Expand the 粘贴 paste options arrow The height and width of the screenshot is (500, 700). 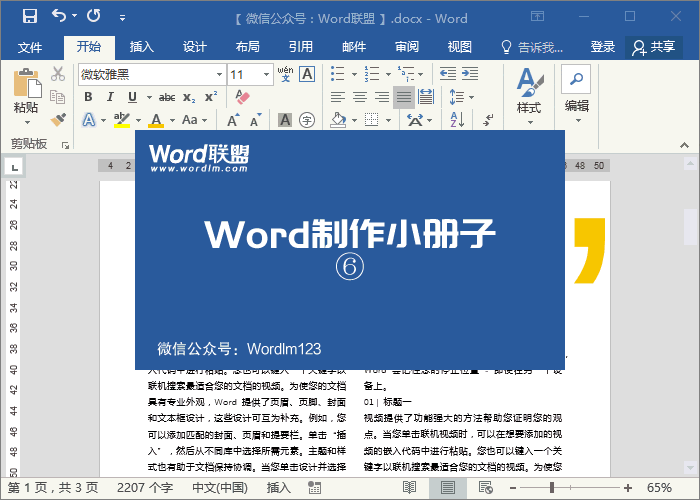pyautogui.click(x=27, y=122)
